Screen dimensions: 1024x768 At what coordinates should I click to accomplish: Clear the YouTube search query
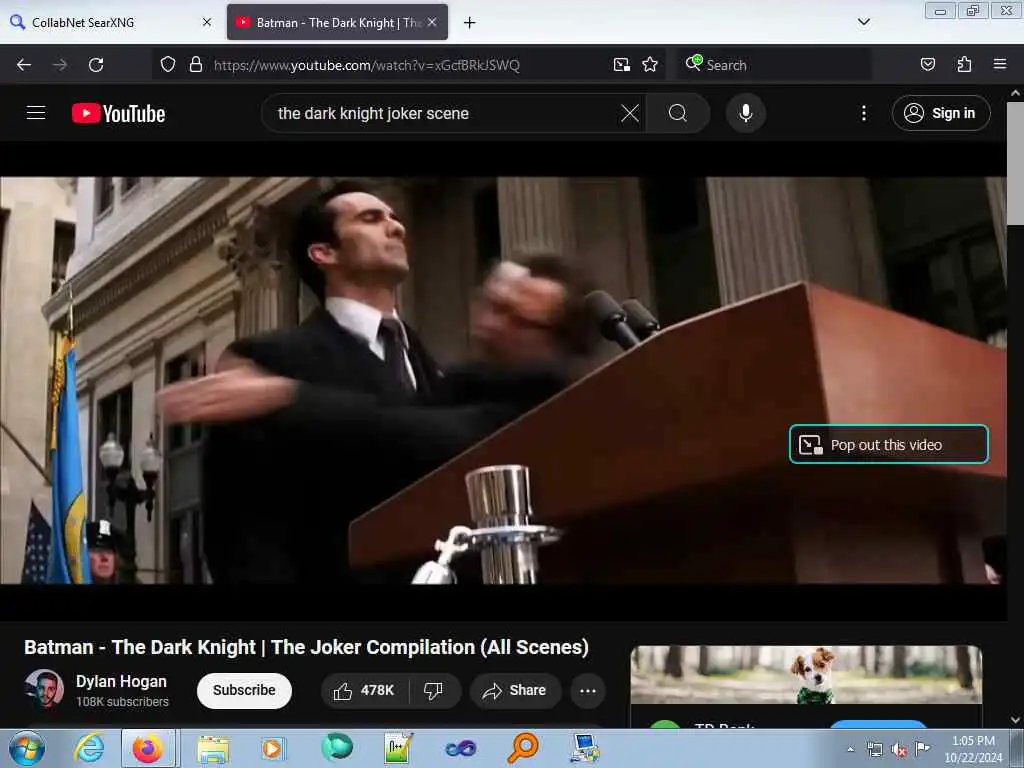[630, 114]
